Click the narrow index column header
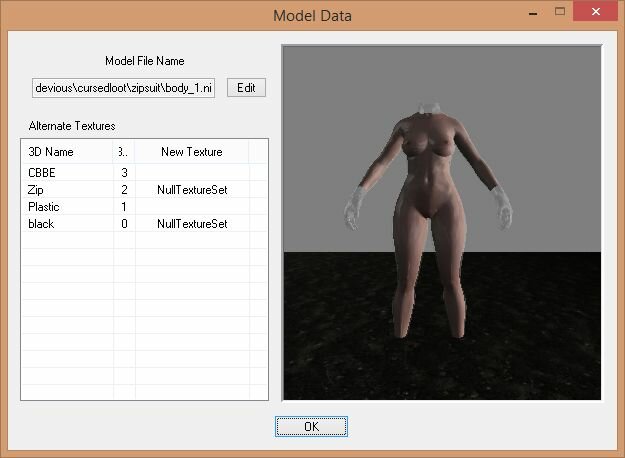The width and height of the screenshot is (625, 458). [124, 151]
